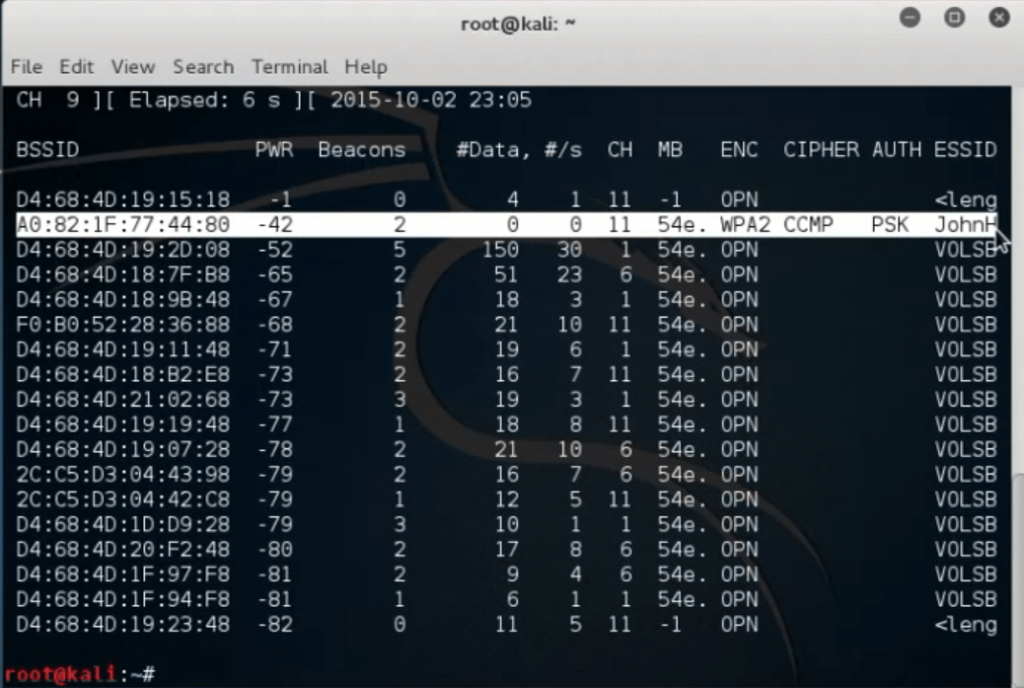
Task: Click the highlighted BSSID A0:82:1F:77:44:80
Action: tap(123, 224)
